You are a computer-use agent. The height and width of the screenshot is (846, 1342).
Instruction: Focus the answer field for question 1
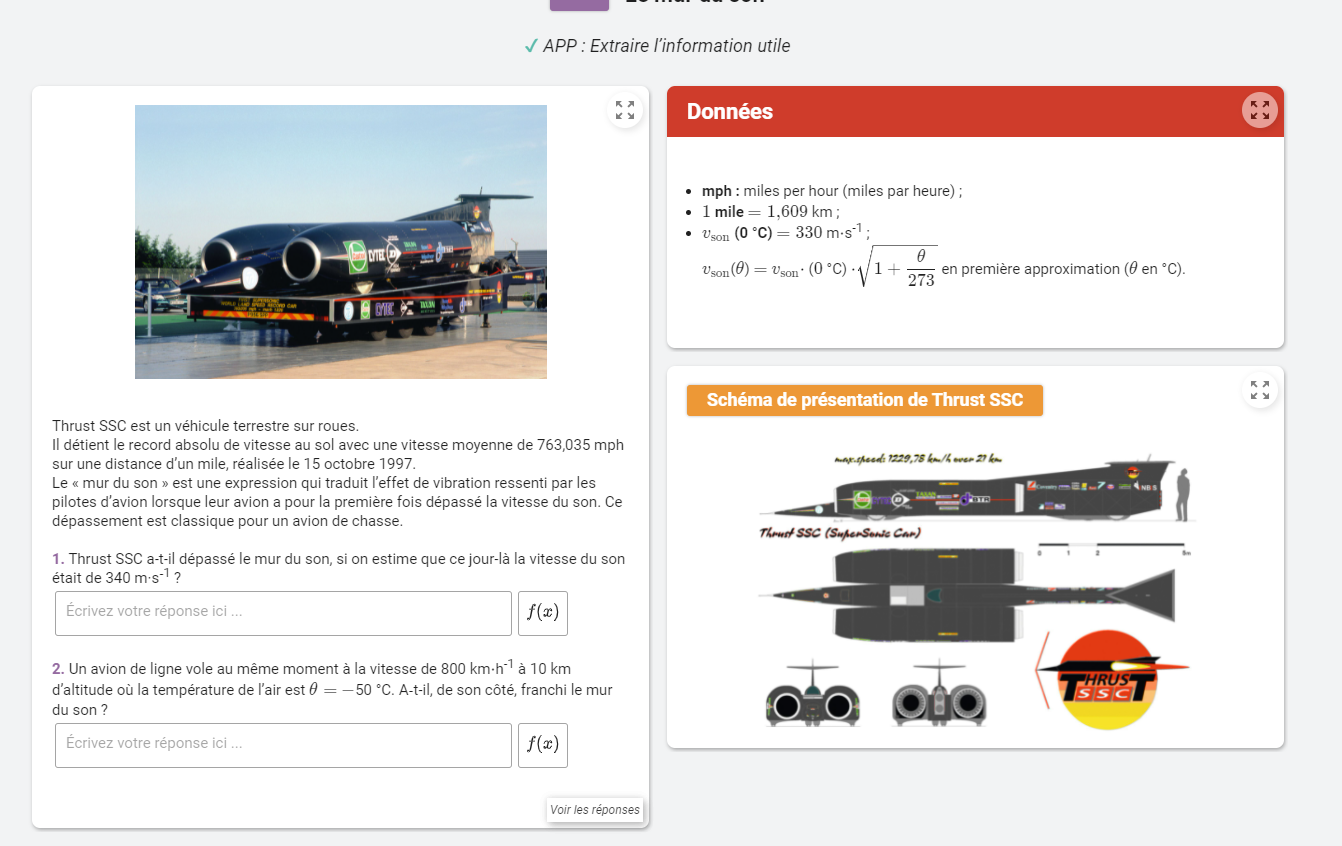point(283,613)
